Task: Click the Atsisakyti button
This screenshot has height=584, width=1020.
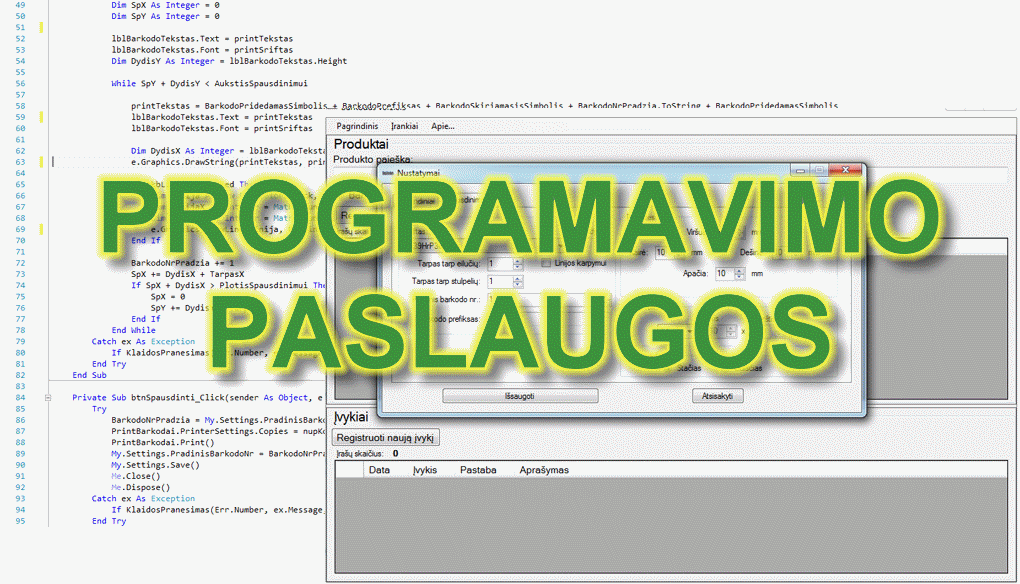Action: coord(718,396)
